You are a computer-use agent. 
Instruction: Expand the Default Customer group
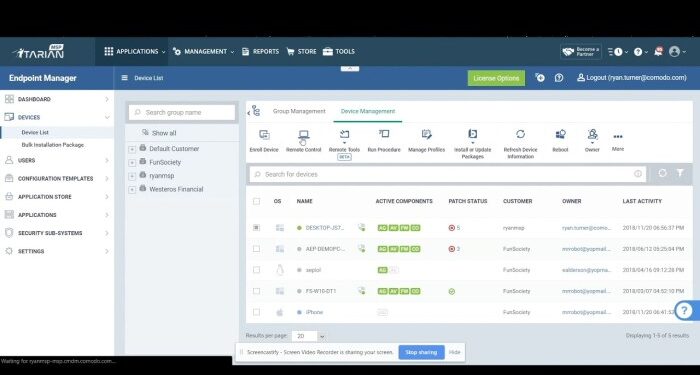click(x=132, y=150)
